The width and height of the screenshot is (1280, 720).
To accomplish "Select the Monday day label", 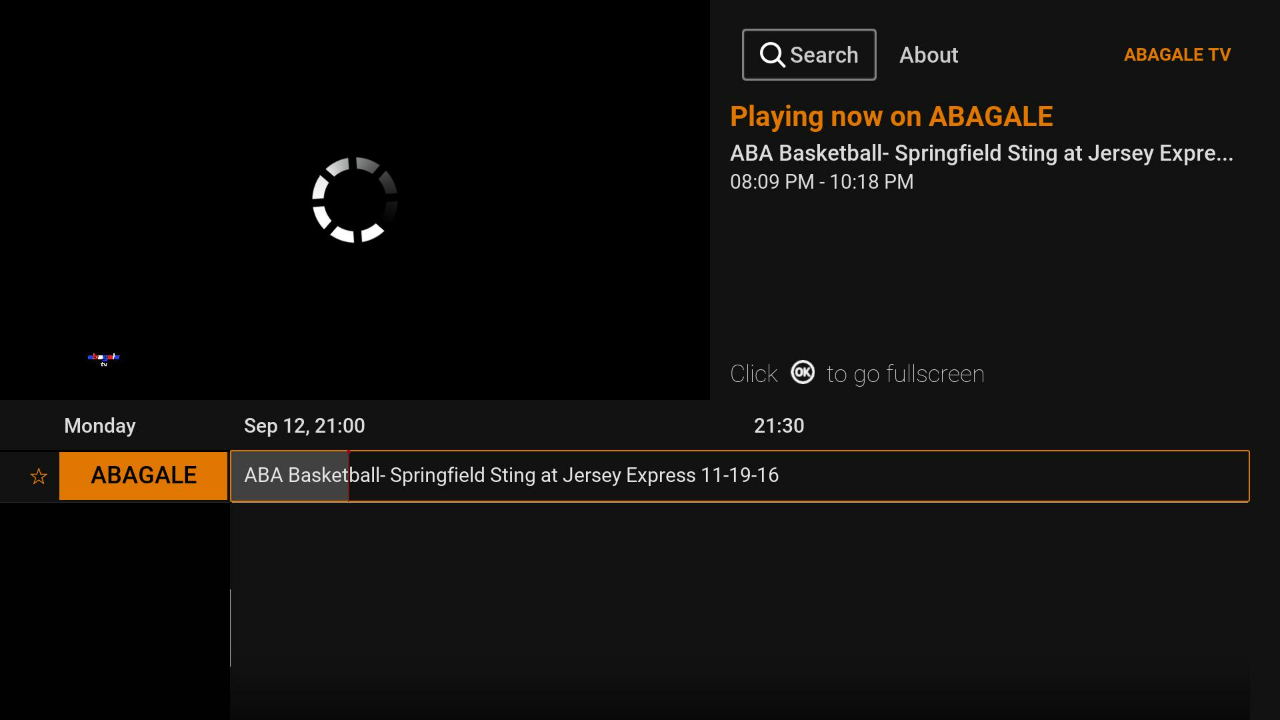I will [100, 425].
